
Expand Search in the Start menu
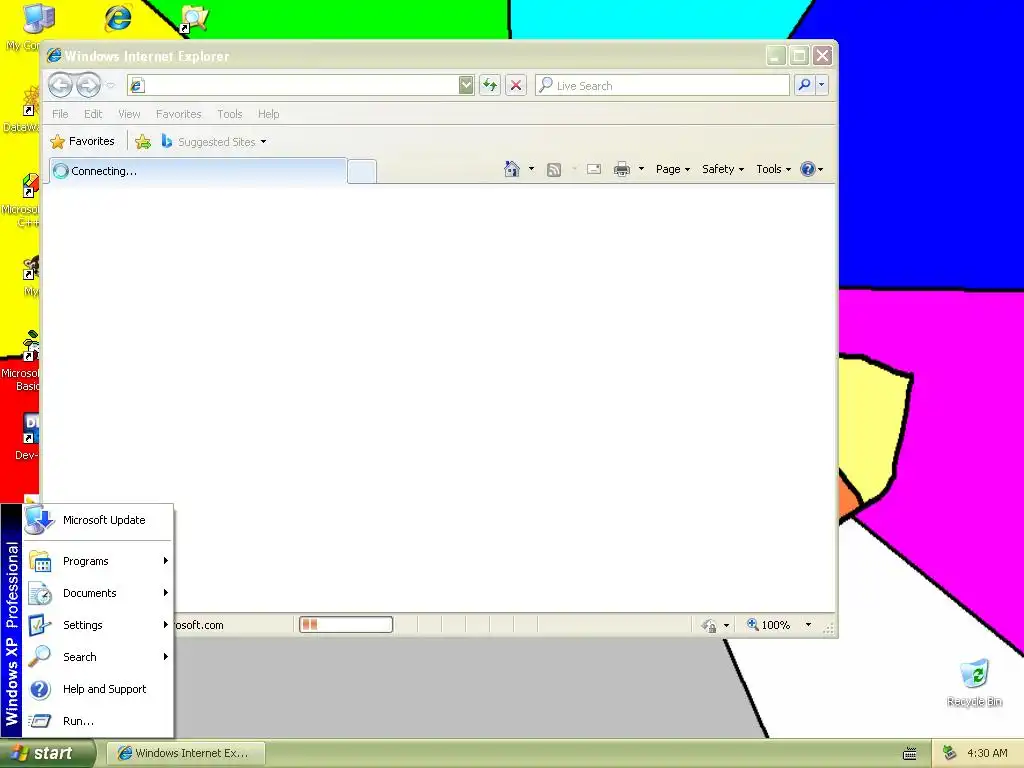click(x=98, y=657)
